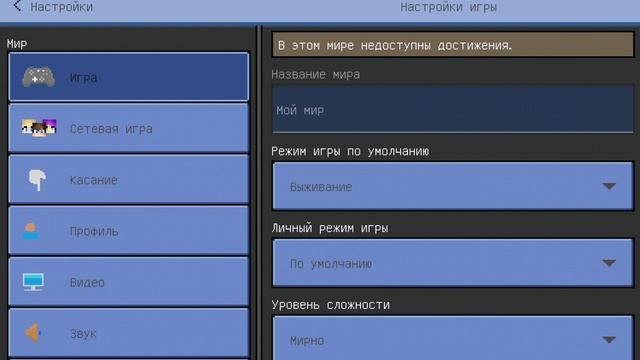Image resolution: width=640 pixels, height=360 pixels.
Task: Select the Профиль tab
Action: pyautogui.click(x=129, y=231)
